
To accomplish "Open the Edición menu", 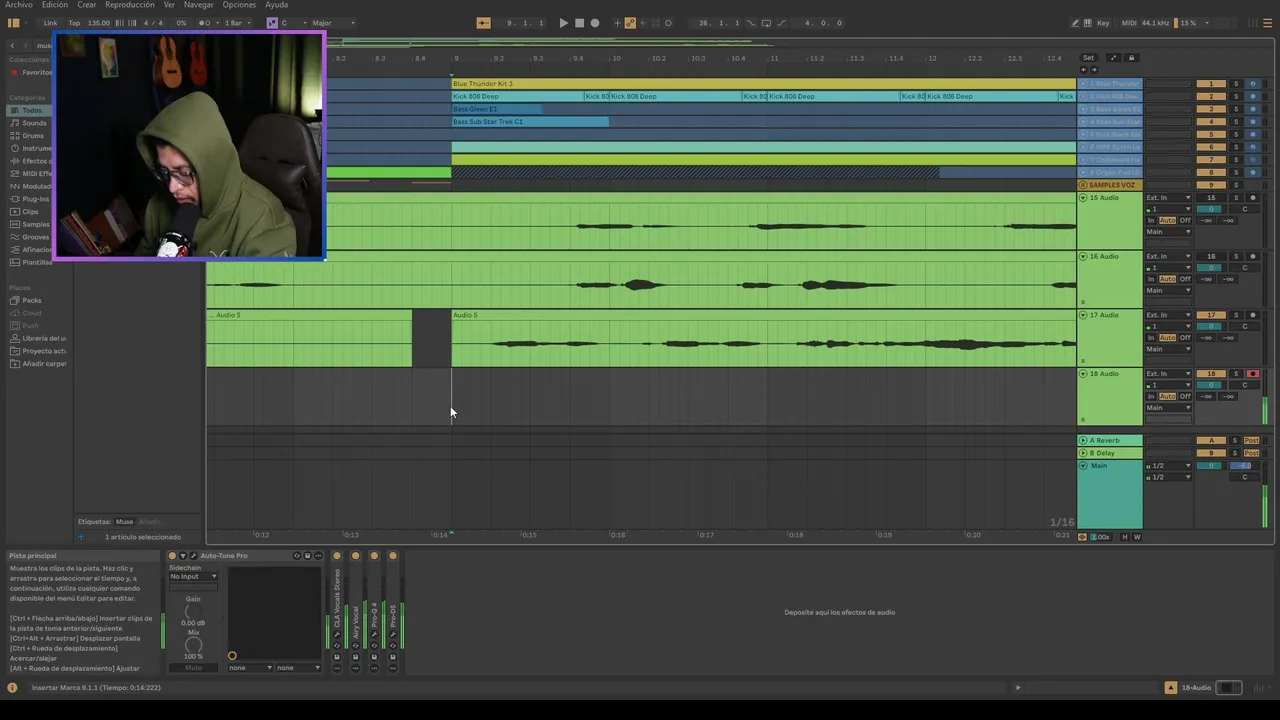I will tap(55, 5).
